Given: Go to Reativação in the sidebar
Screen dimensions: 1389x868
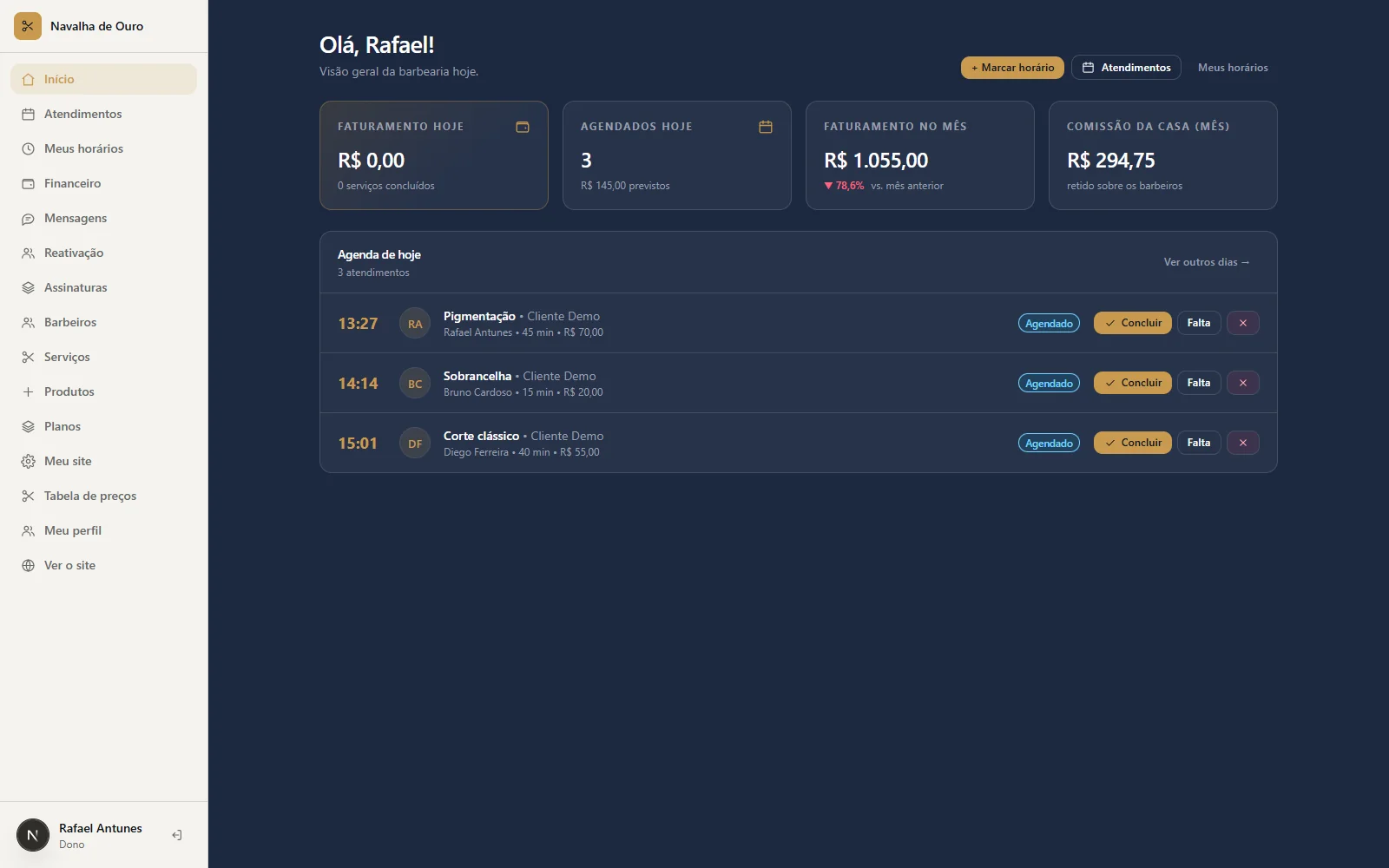Looking at the screenshot, I should point(103,253).
